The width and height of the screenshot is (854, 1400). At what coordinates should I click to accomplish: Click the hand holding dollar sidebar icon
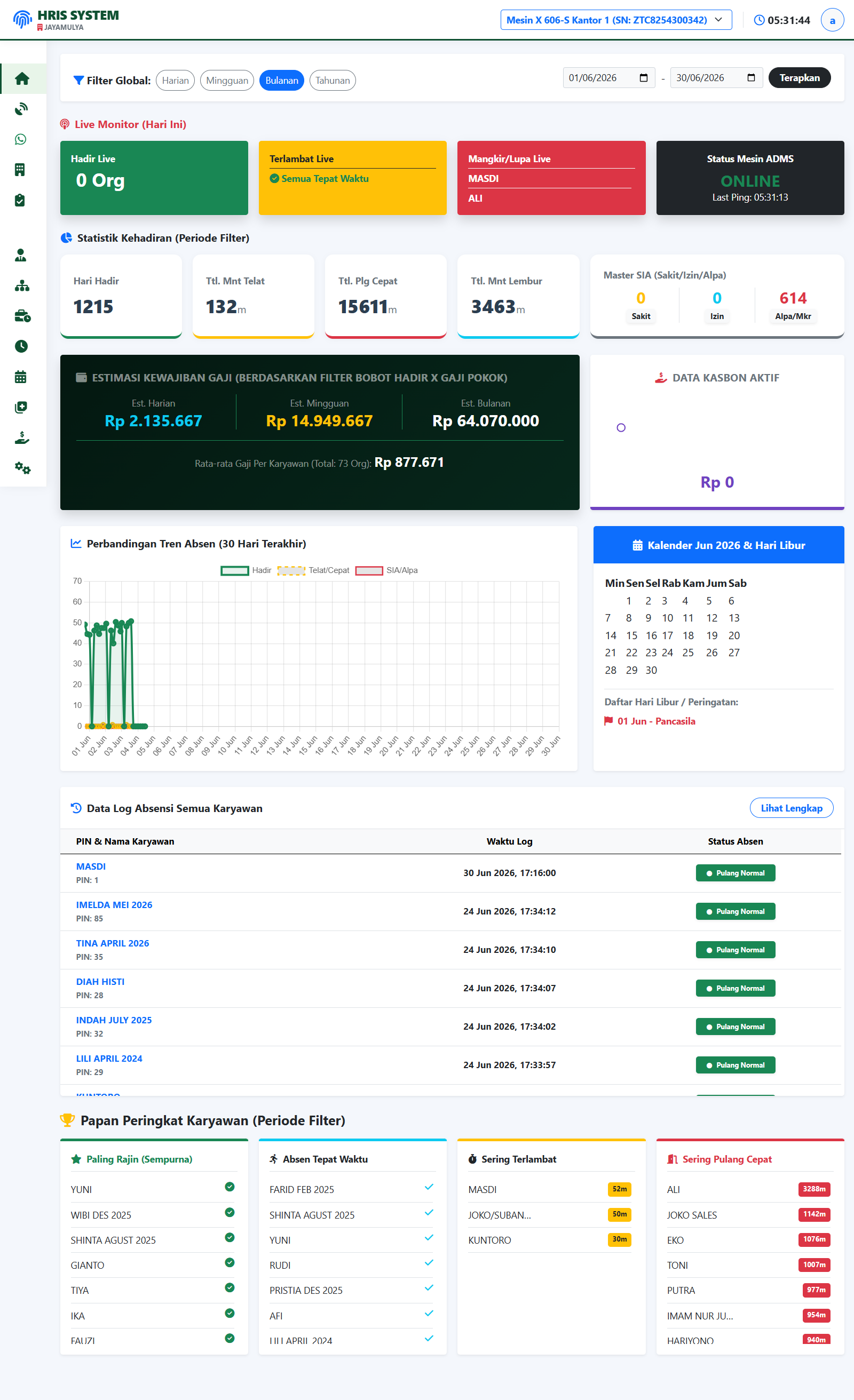point(22,437)
